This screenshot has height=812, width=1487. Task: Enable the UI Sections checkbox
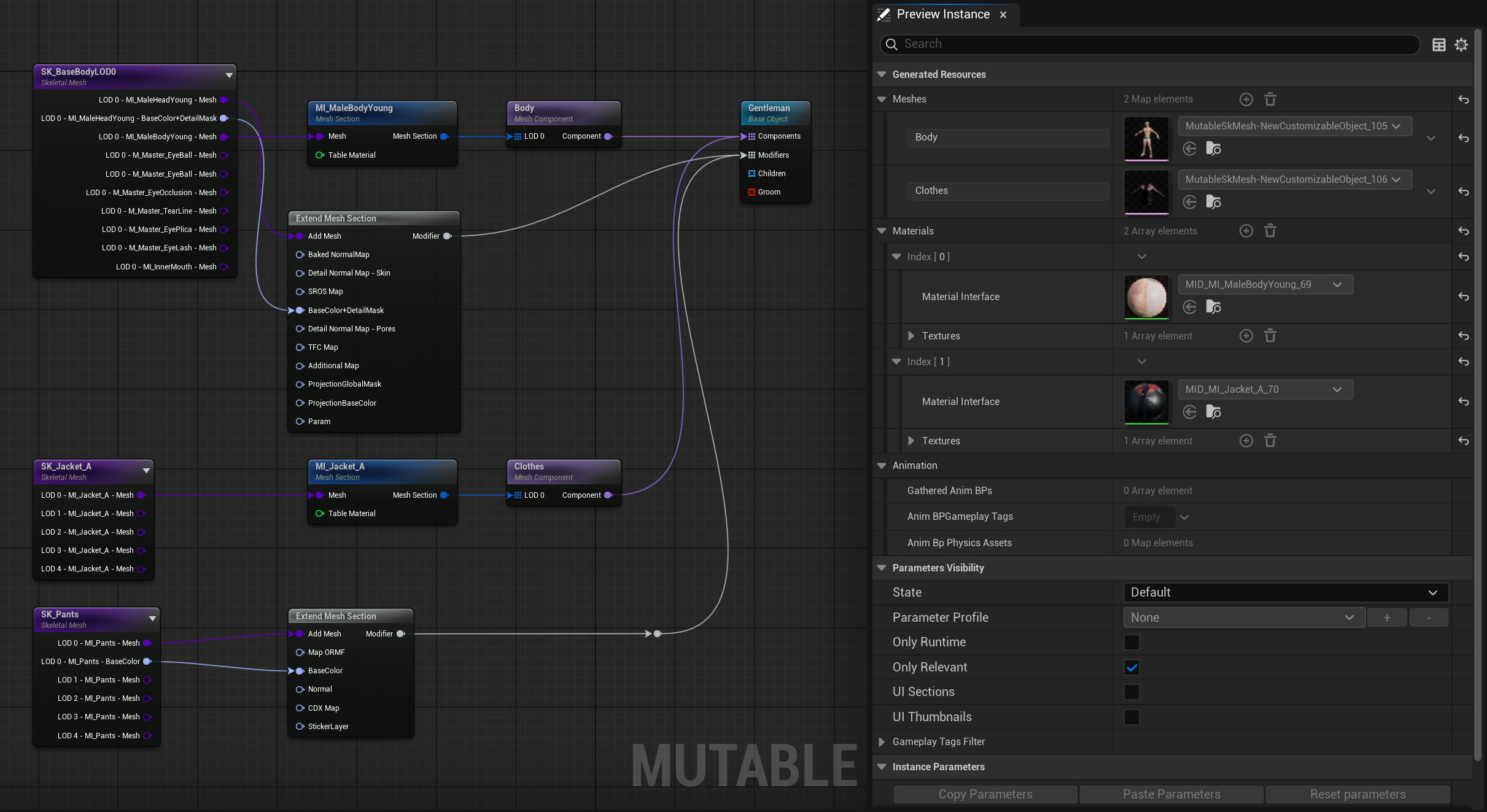[1132, 692]
